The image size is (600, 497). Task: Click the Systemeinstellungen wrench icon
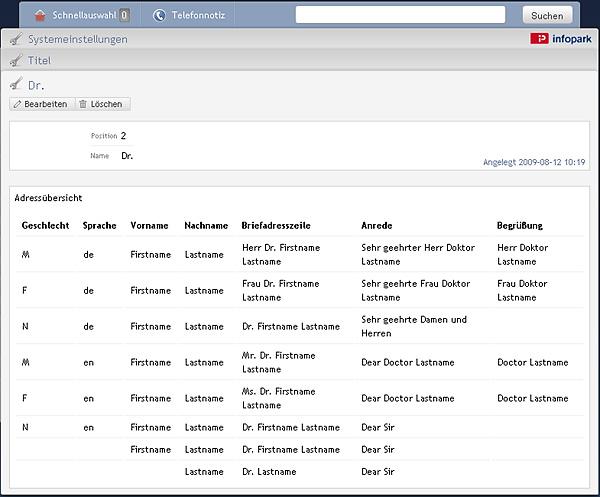(16, 39)
